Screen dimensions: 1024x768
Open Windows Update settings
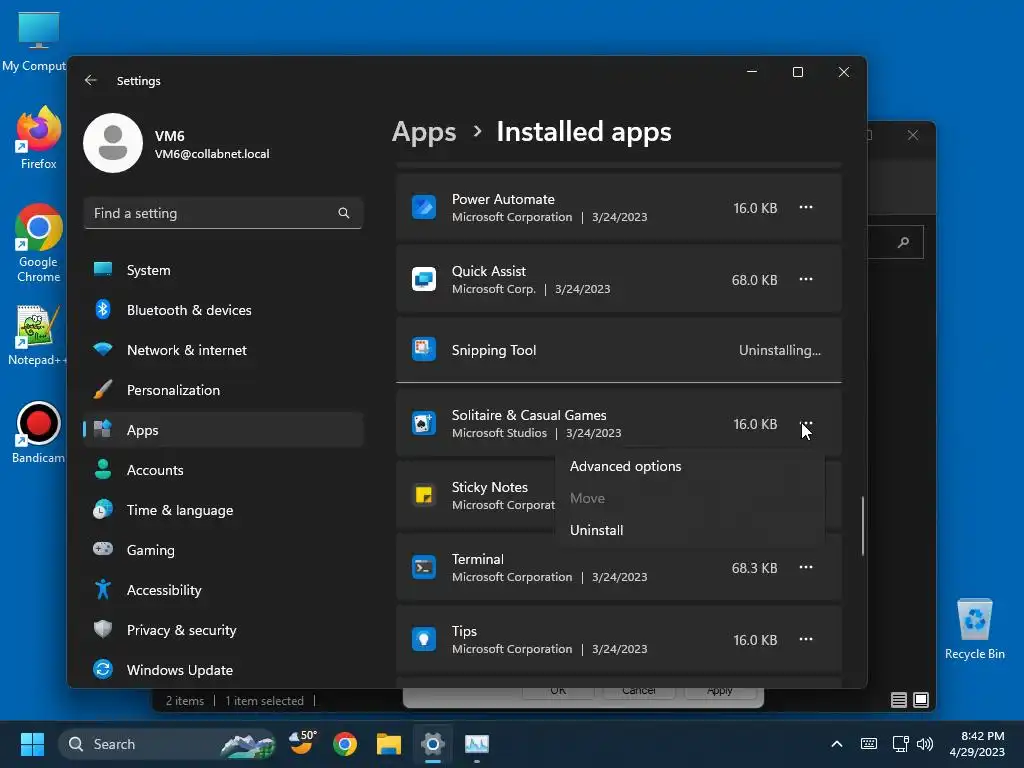223,670
